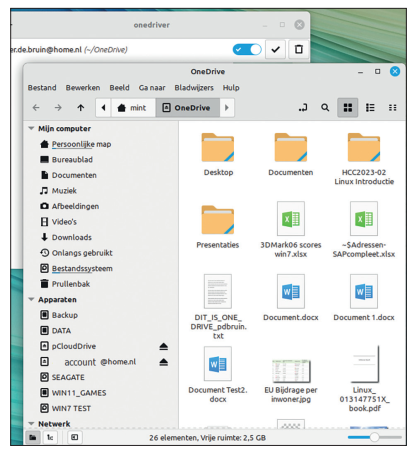Select ~$Adressen-SAPcompleet.xlsx file
408x450 pixels.
pyautogui.click(x=364, y=219)
